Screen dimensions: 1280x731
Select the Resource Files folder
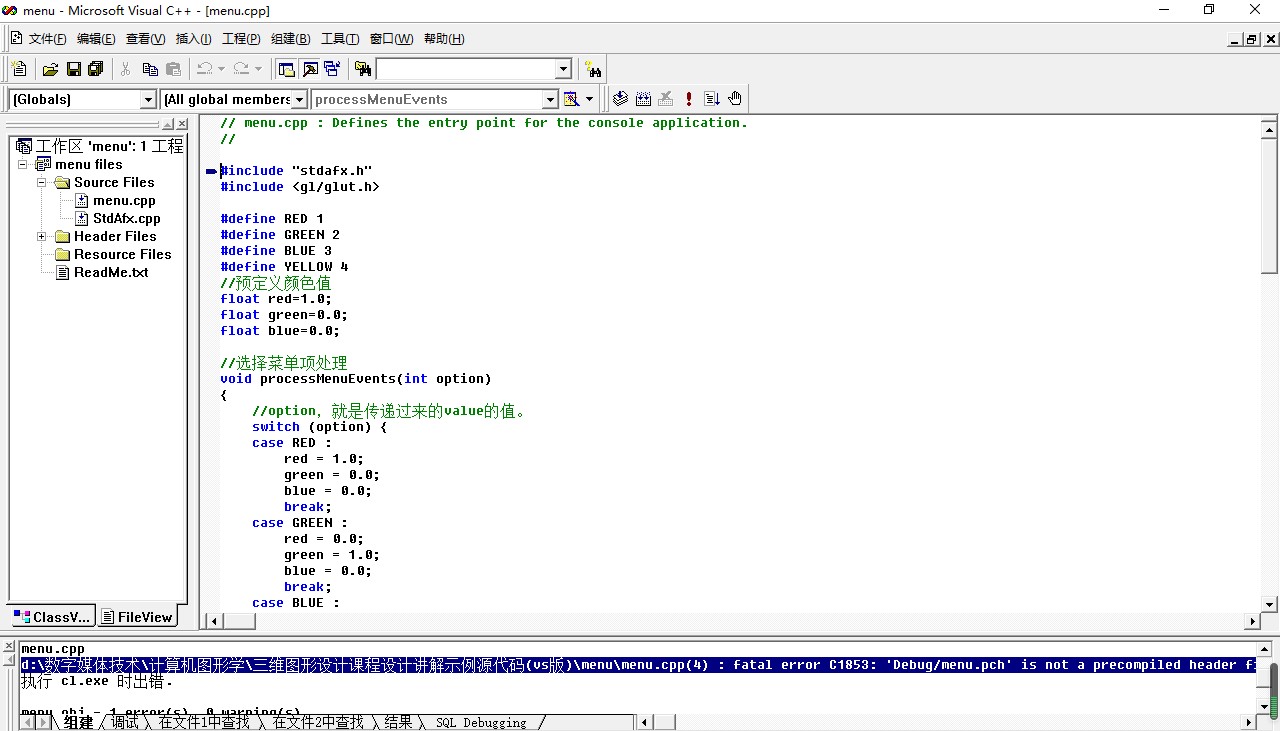123,255
